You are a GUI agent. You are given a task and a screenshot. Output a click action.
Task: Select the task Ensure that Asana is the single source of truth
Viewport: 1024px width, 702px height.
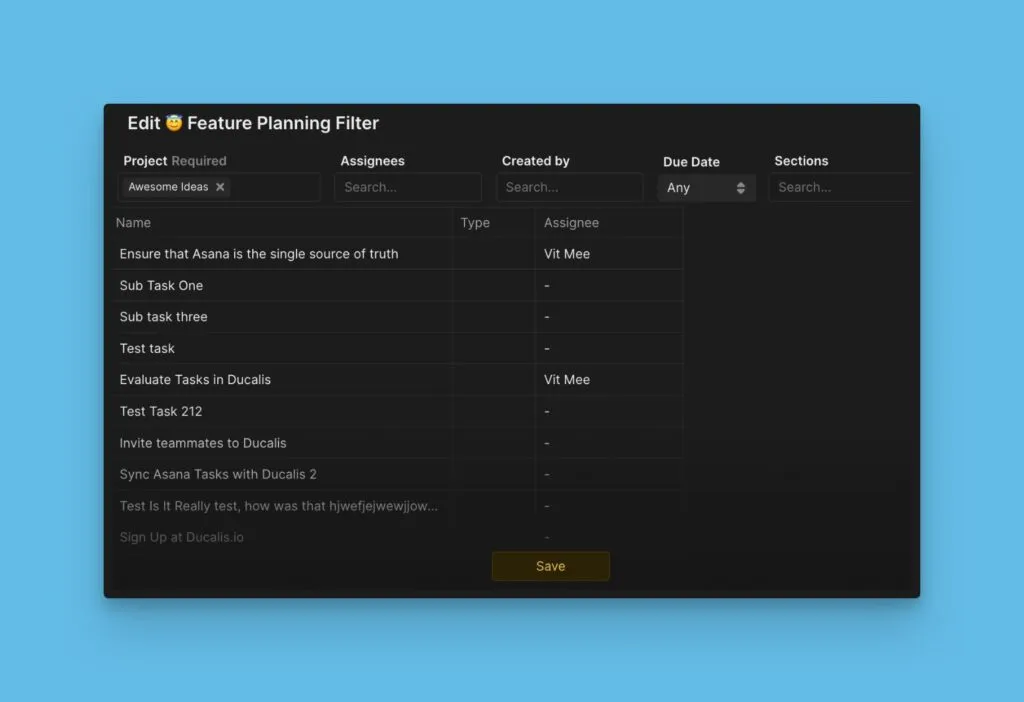(258, 254)
